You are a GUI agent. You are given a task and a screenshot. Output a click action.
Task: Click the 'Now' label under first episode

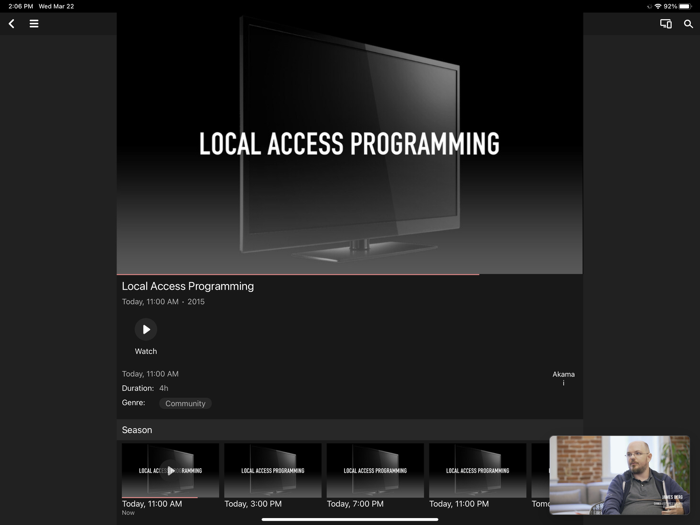pyautogui.click(x=128, y=513)
